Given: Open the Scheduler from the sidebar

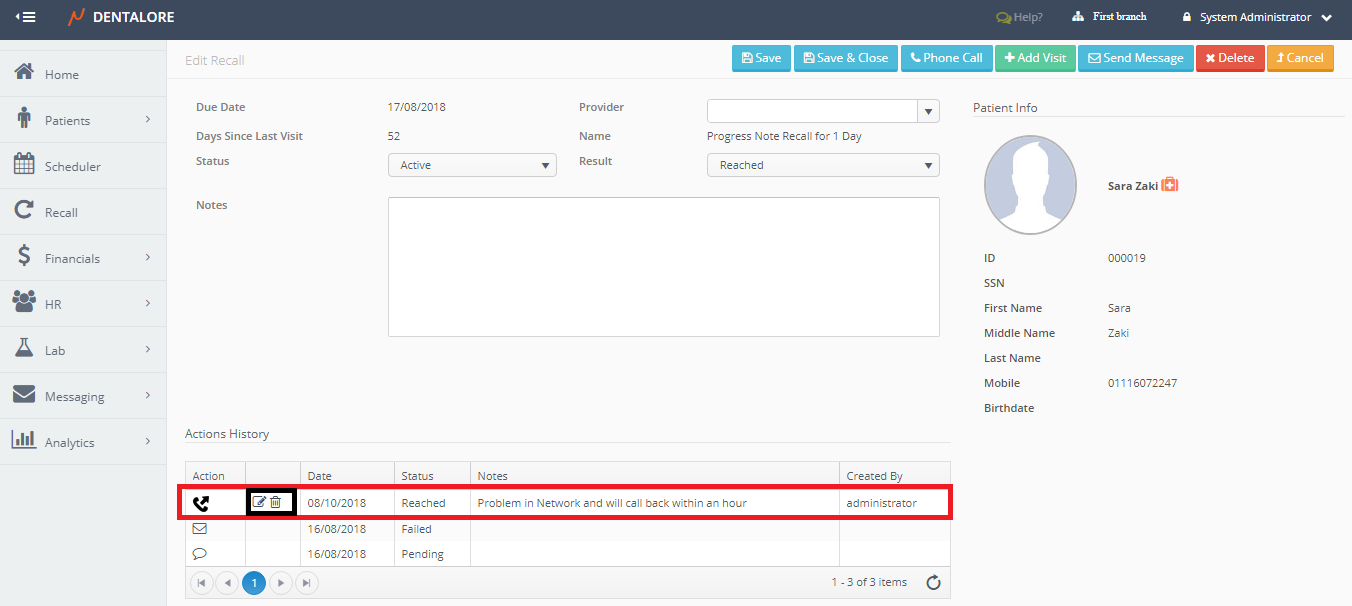Looking at the screenshot, I should (x=72, y=166).
